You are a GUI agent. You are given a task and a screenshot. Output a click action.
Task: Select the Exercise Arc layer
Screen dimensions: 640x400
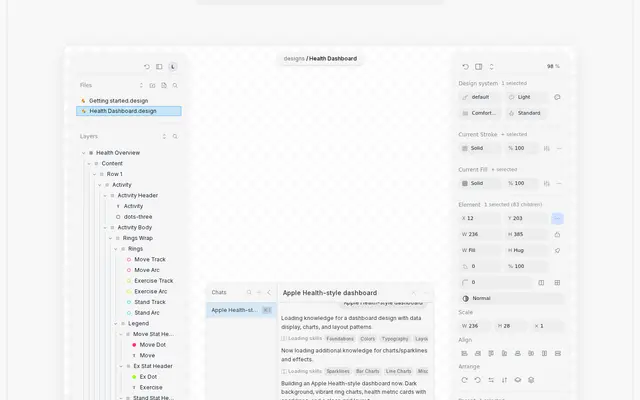151,291
